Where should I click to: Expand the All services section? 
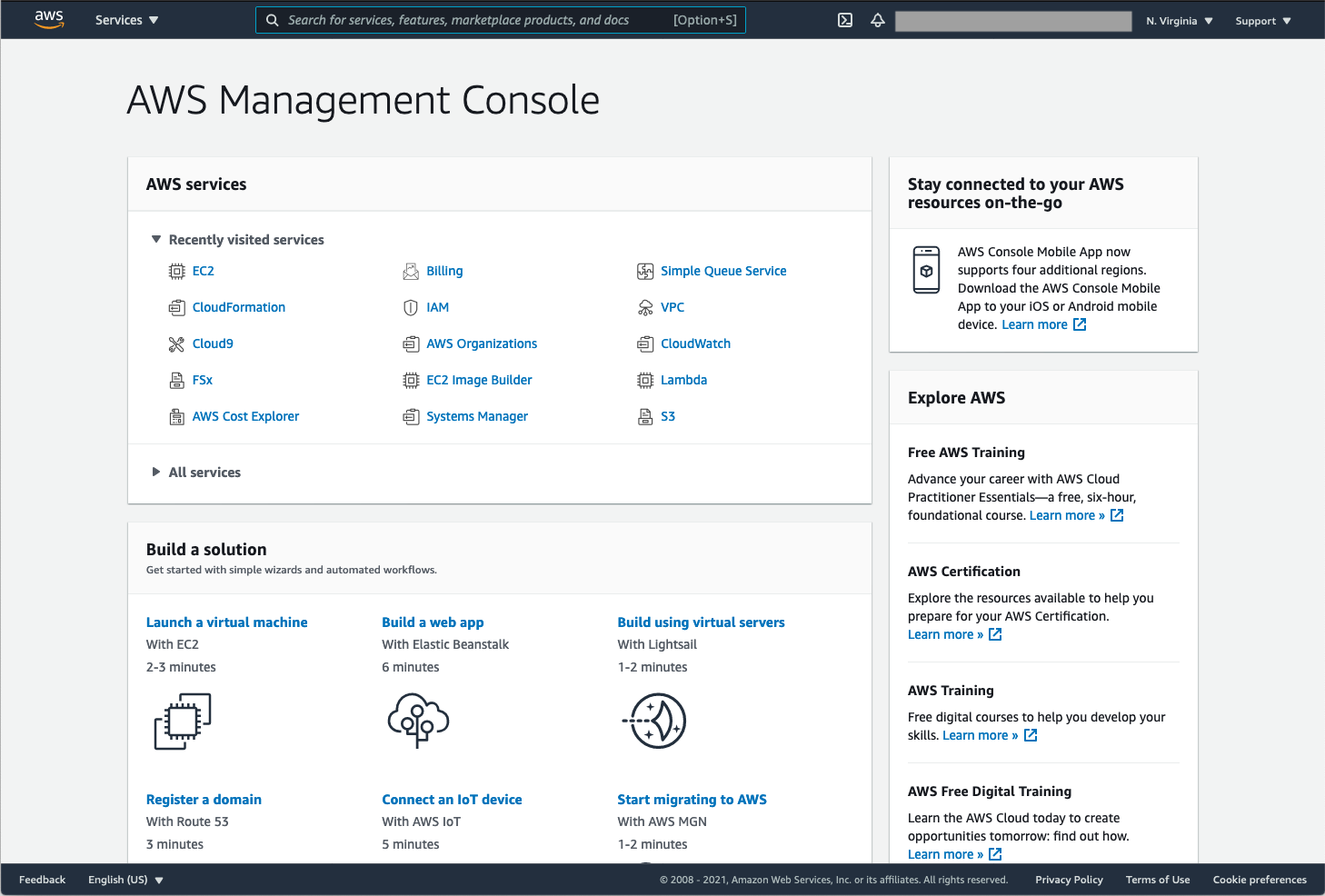click(196, 473)
